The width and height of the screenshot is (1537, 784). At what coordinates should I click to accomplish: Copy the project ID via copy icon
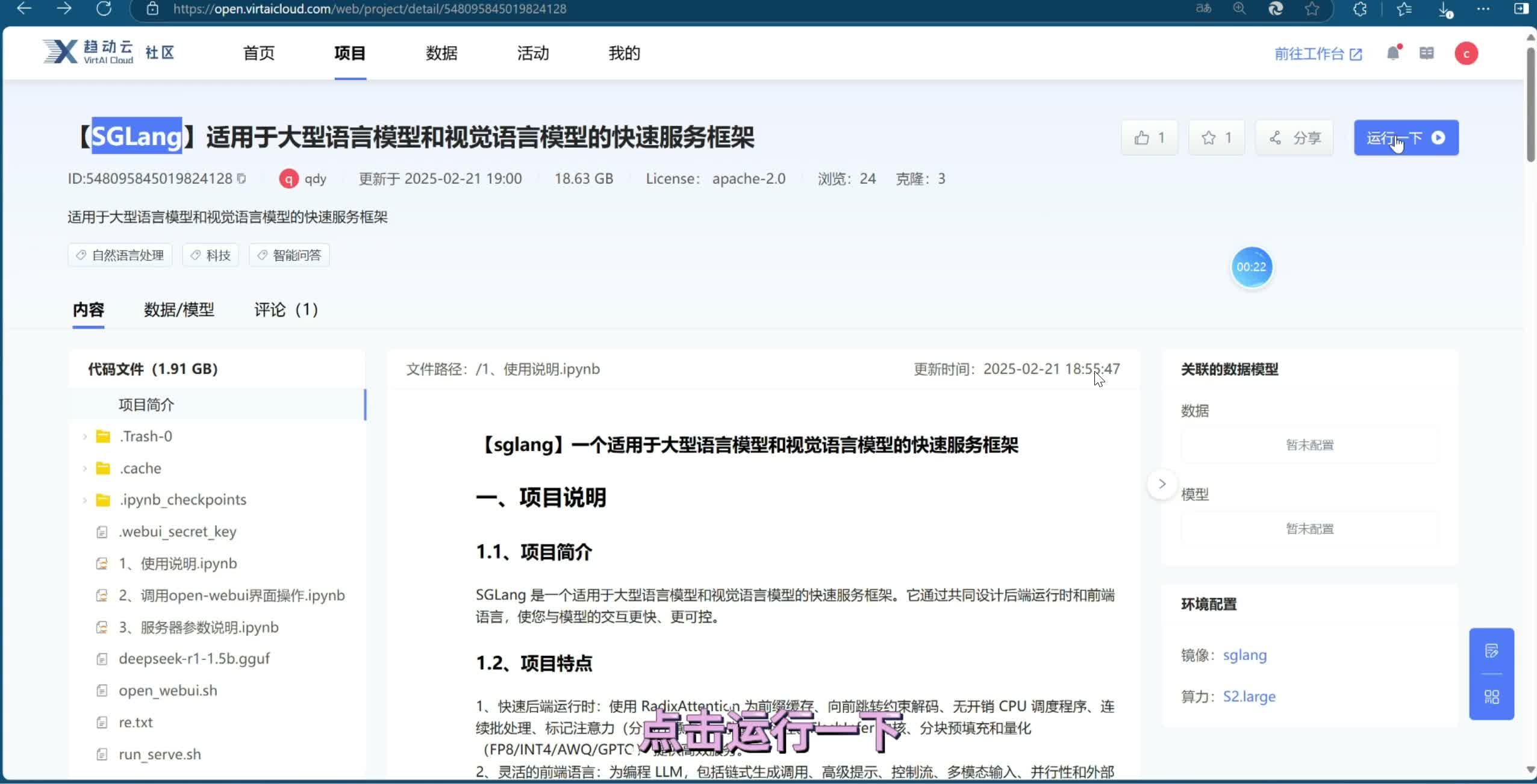(241, 178)
